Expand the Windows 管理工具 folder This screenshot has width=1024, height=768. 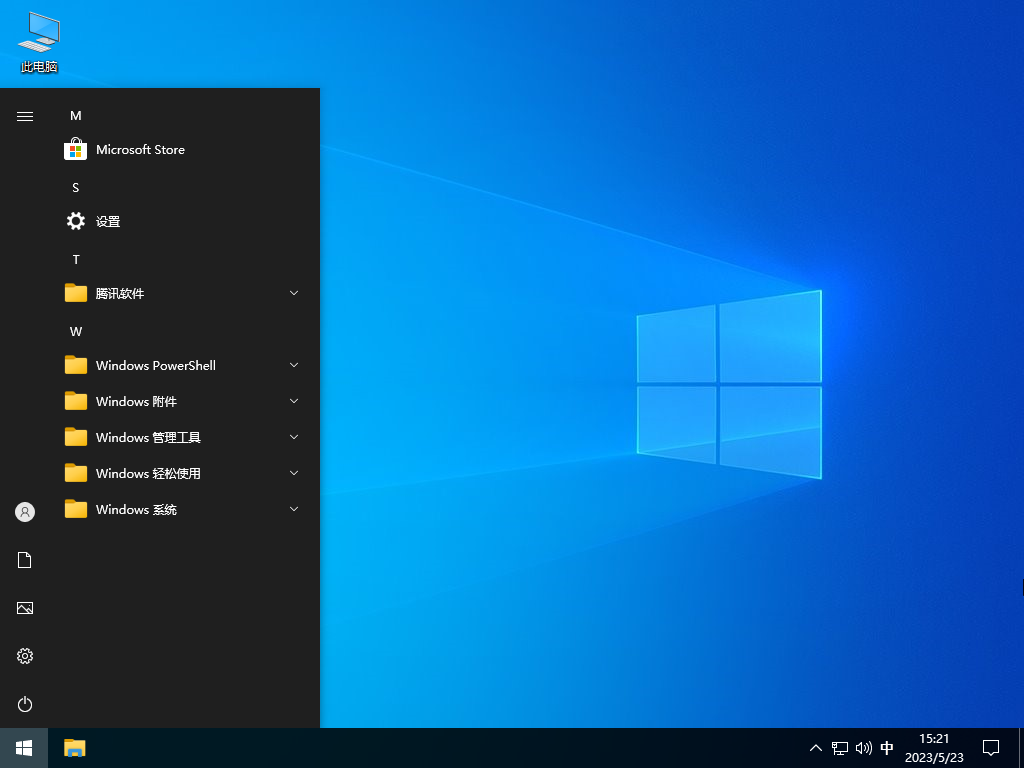pyautogui.click(x=293, y=437)
